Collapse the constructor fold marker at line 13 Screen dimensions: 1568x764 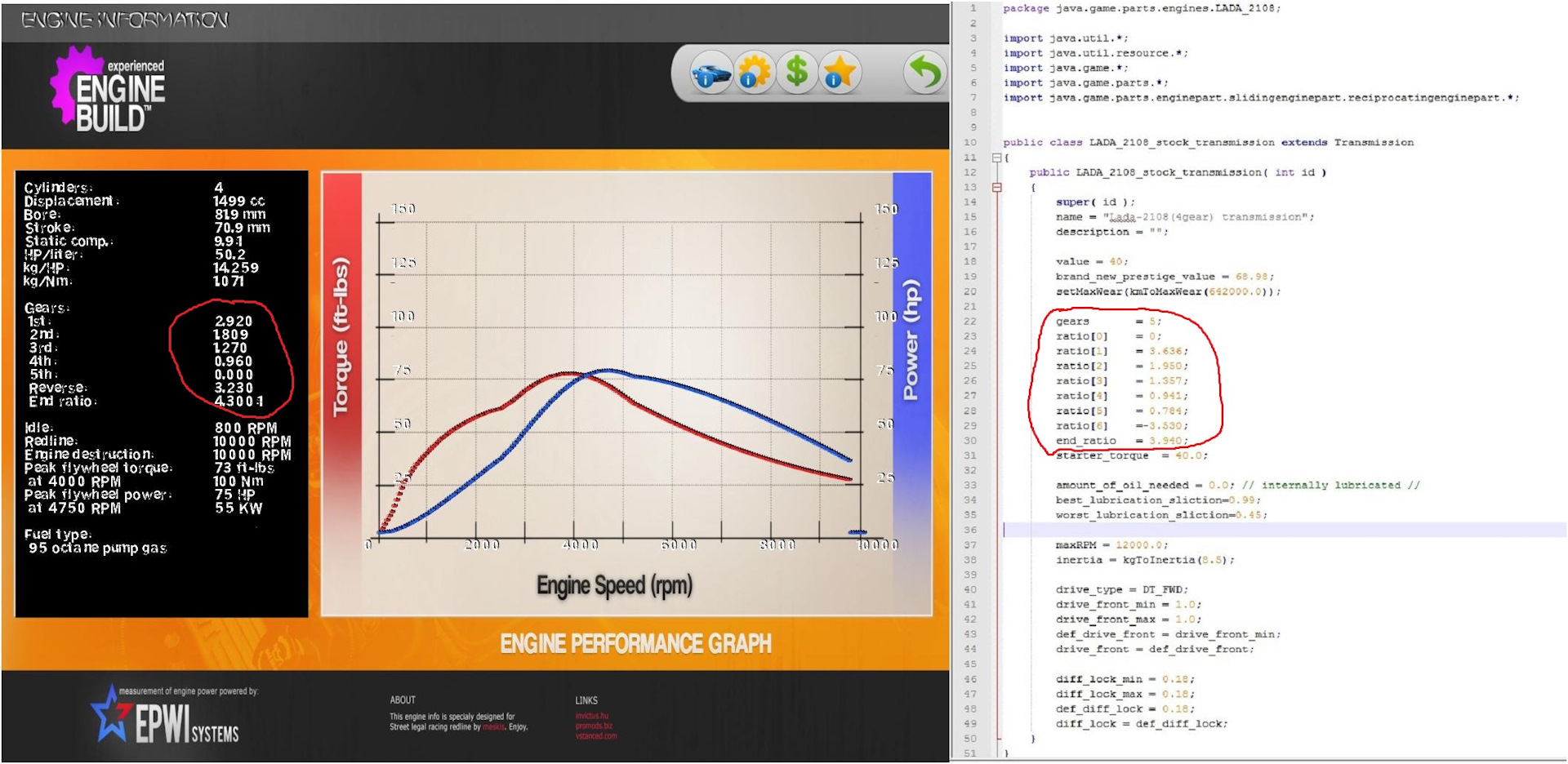point(996,188)
